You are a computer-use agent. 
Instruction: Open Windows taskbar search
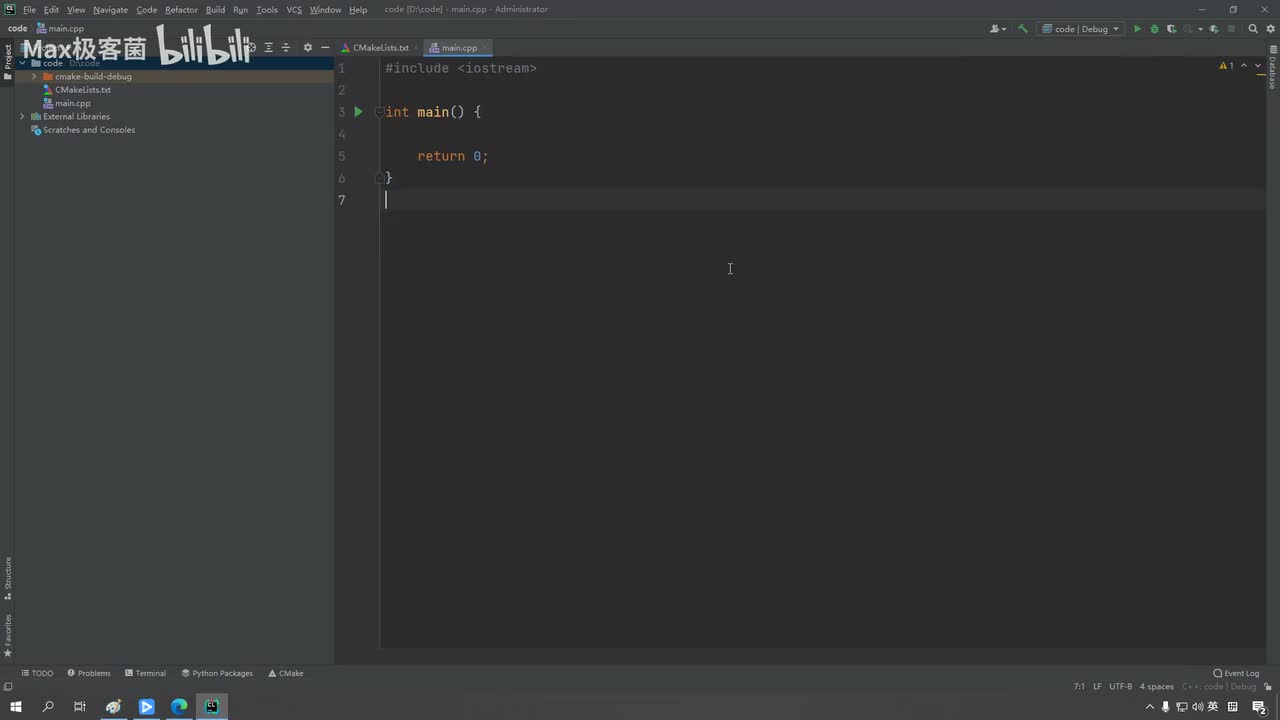click(x=48, y=707)
